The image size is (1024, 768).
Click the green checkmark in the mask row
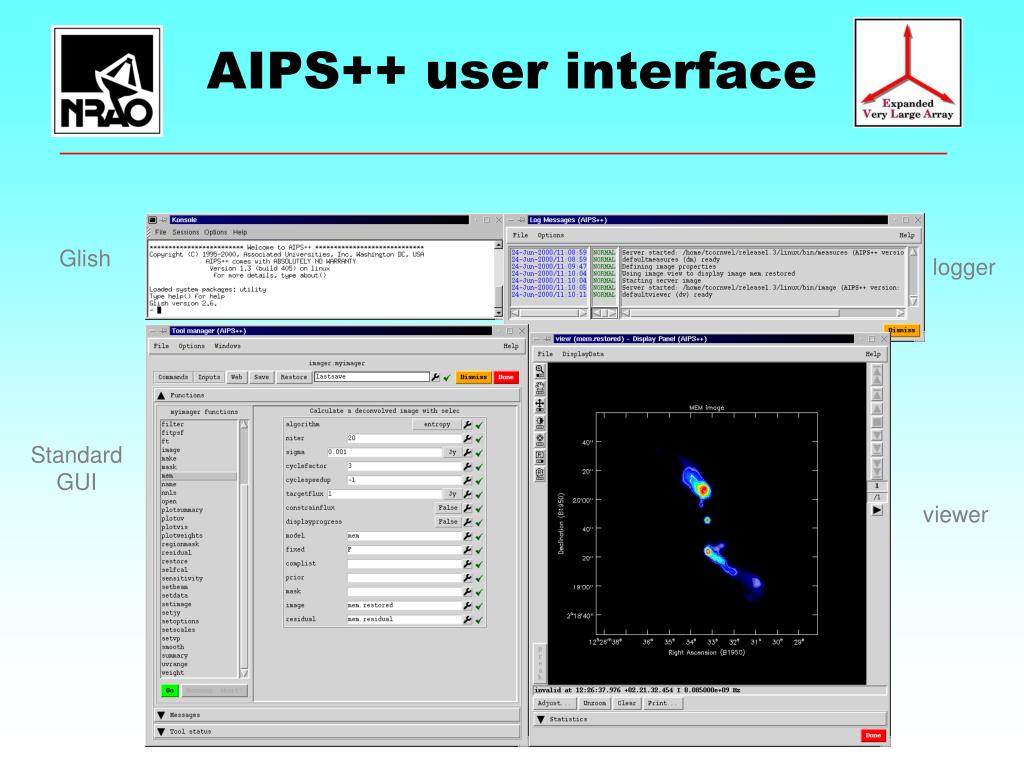click(x=479, y=592)
